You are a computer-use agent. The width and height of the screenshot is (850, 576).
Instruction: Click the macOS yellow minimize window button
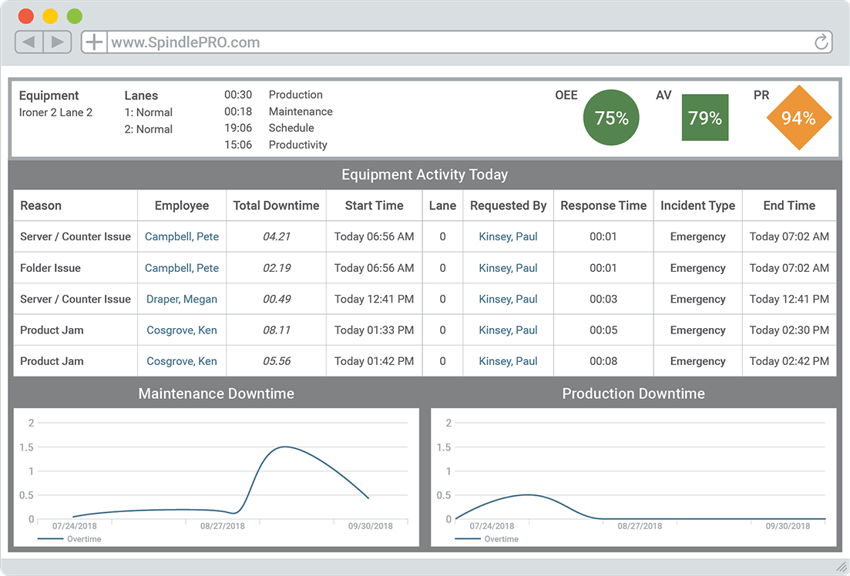tap(50, 16)
